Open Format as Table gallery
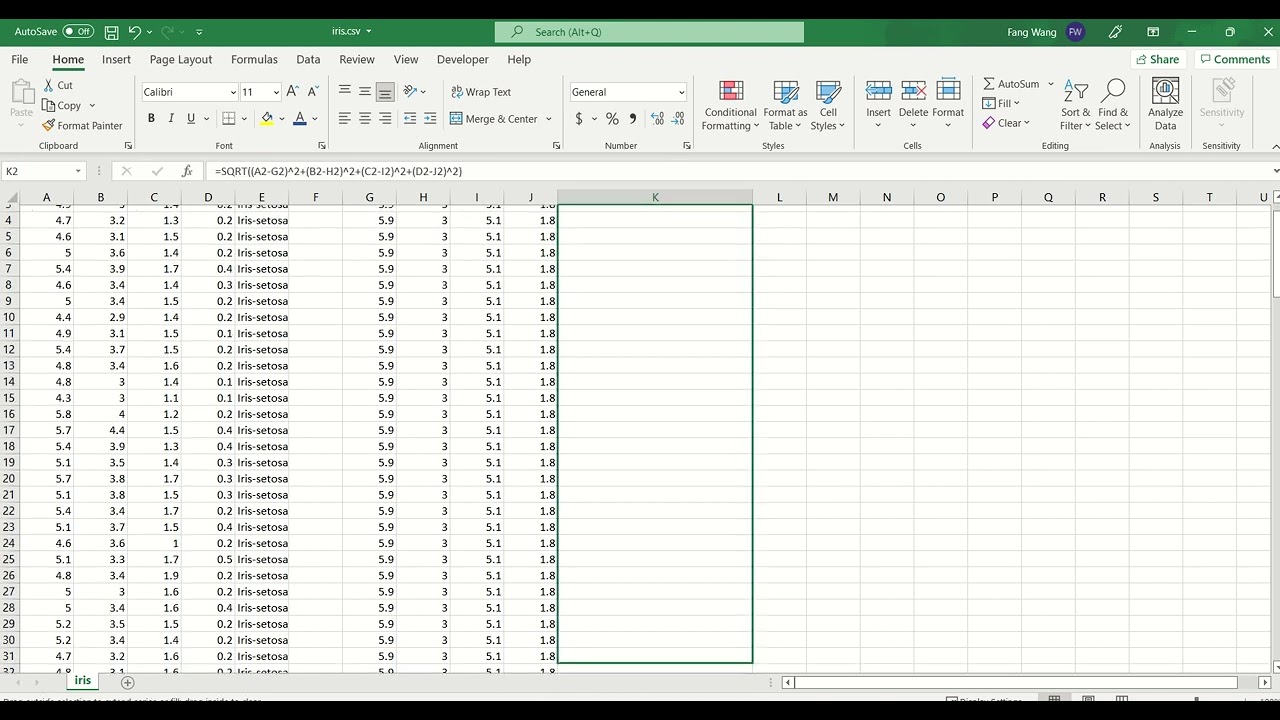Screen dimensions: 1280x720 coord(785,105)
